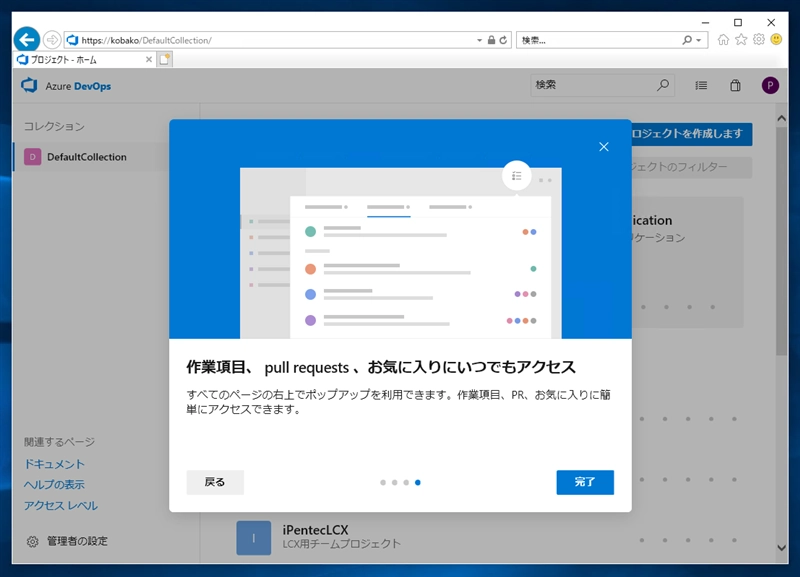
Task: Click the 管理者の設定 gear icon
Action: click(32, 541)
